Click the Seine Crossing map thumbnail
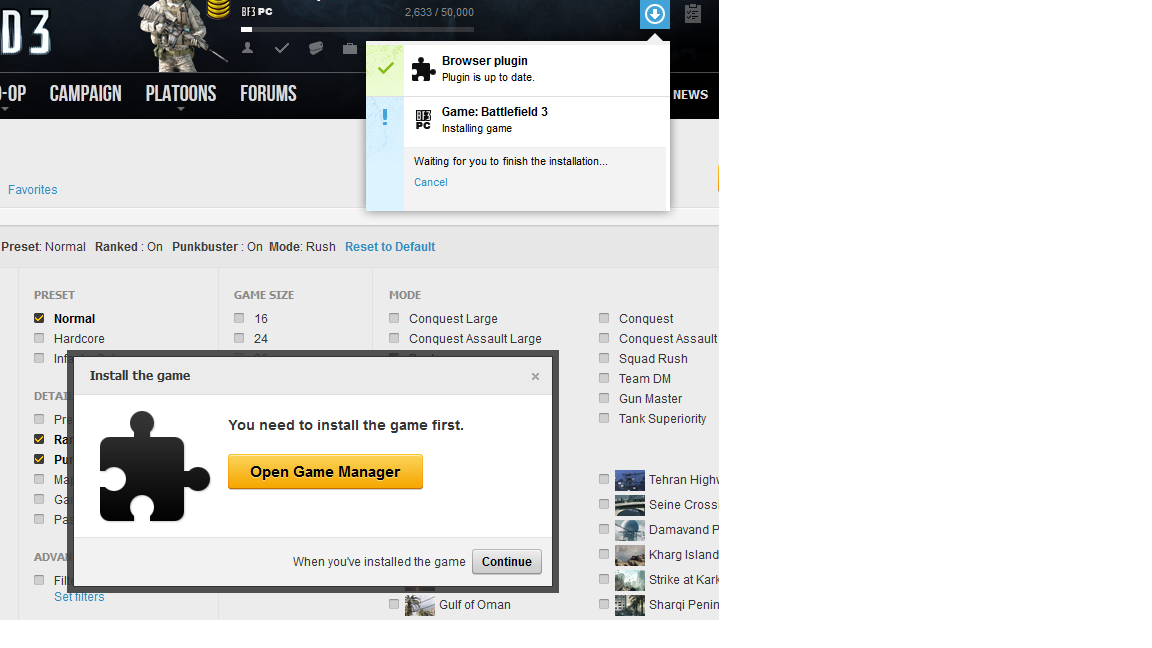Viewport: 1152px width, 648px height. (x=630, y=505)
